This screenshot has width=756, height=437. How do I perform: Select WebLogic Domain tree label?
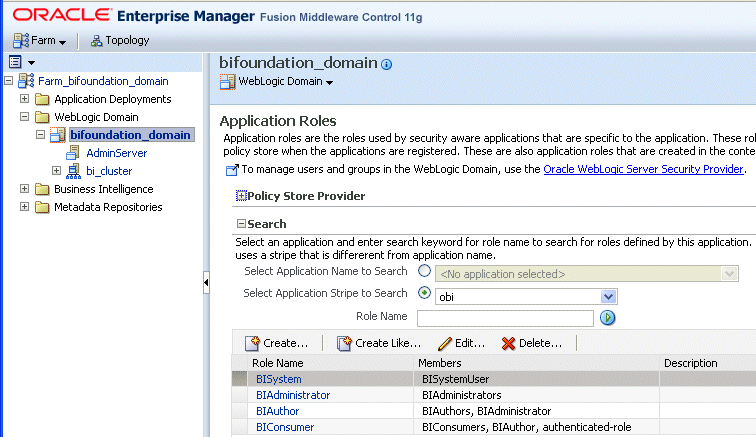96,117
